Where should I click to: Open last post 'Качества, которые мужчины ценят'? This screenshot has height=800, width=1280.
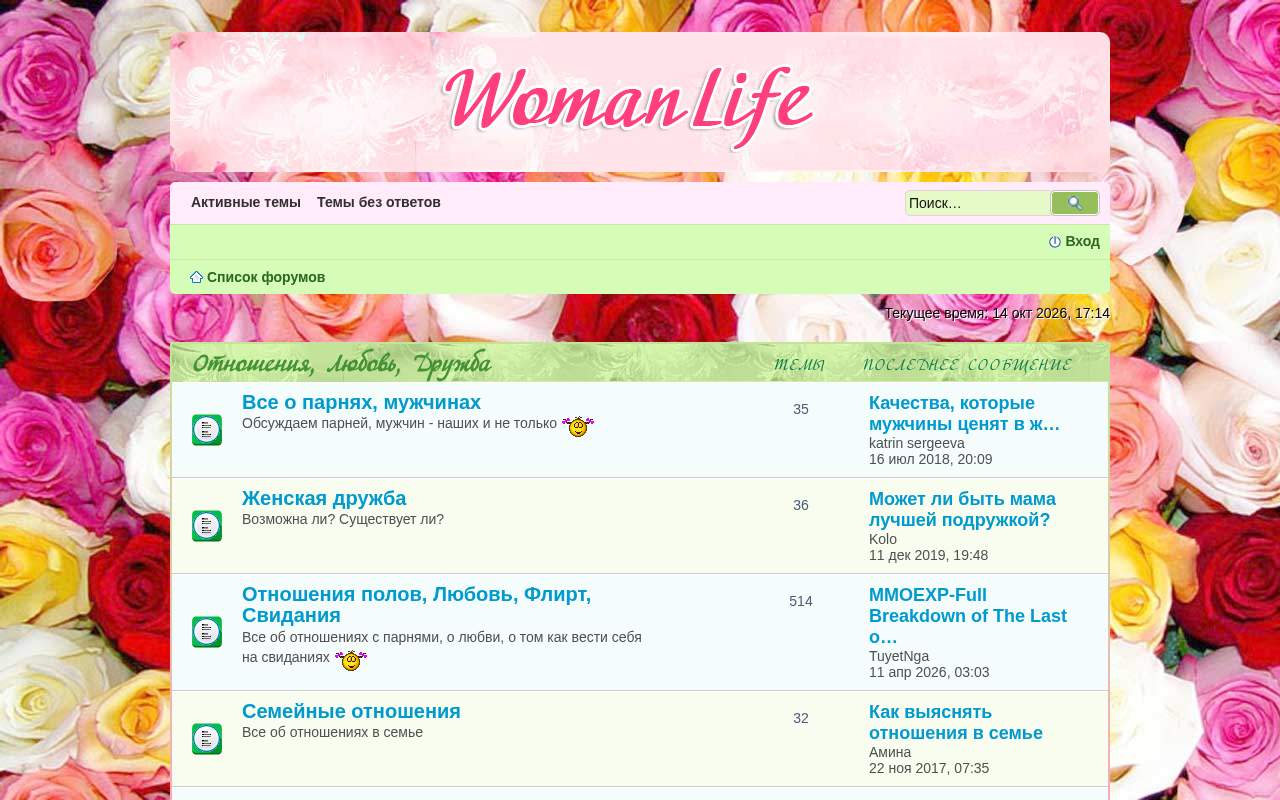click(x=964, y=414)
